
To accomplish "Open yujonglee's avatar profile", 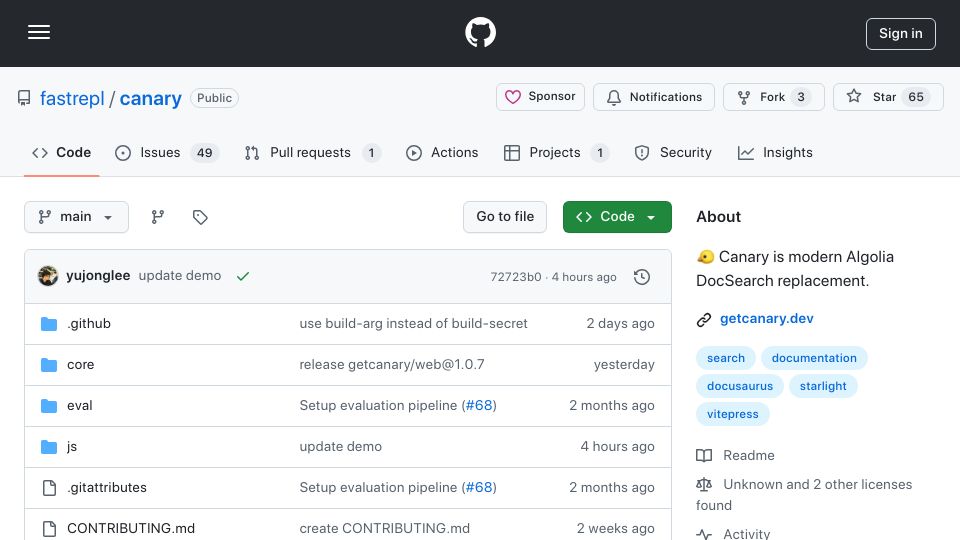I will [48, 276].
